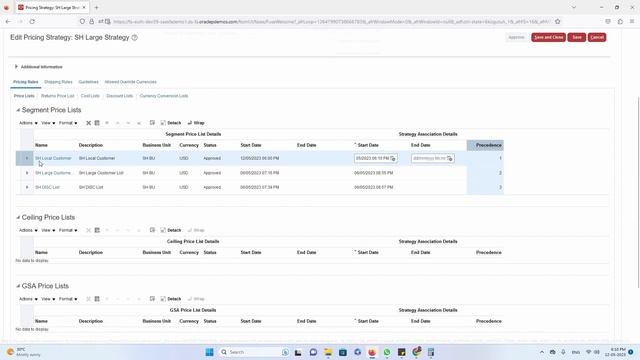Viewport: 640px width, 360px height.
Task: Collapse the GSA Price Lists section
Action: point(18,286)
